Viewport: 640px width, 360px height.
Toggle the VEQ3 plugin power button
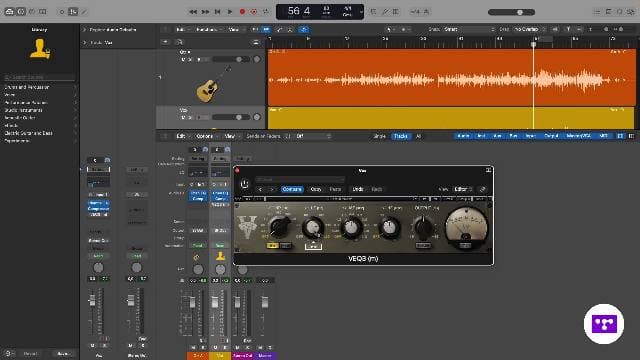click(x=244, y=184)
